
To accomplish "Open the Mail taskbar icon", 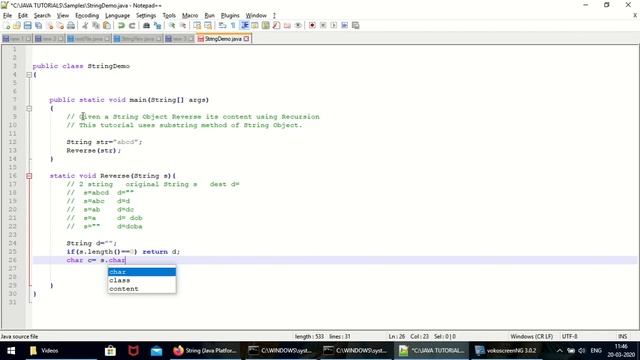I will [x=156, y=351].
